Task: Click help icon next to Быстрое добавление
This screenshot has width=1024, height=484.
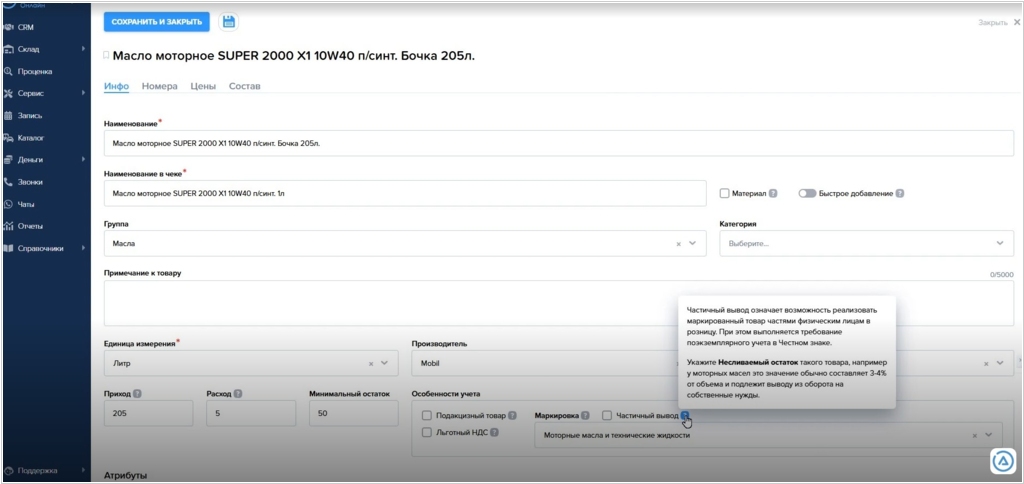Action: tap(899, 194)
